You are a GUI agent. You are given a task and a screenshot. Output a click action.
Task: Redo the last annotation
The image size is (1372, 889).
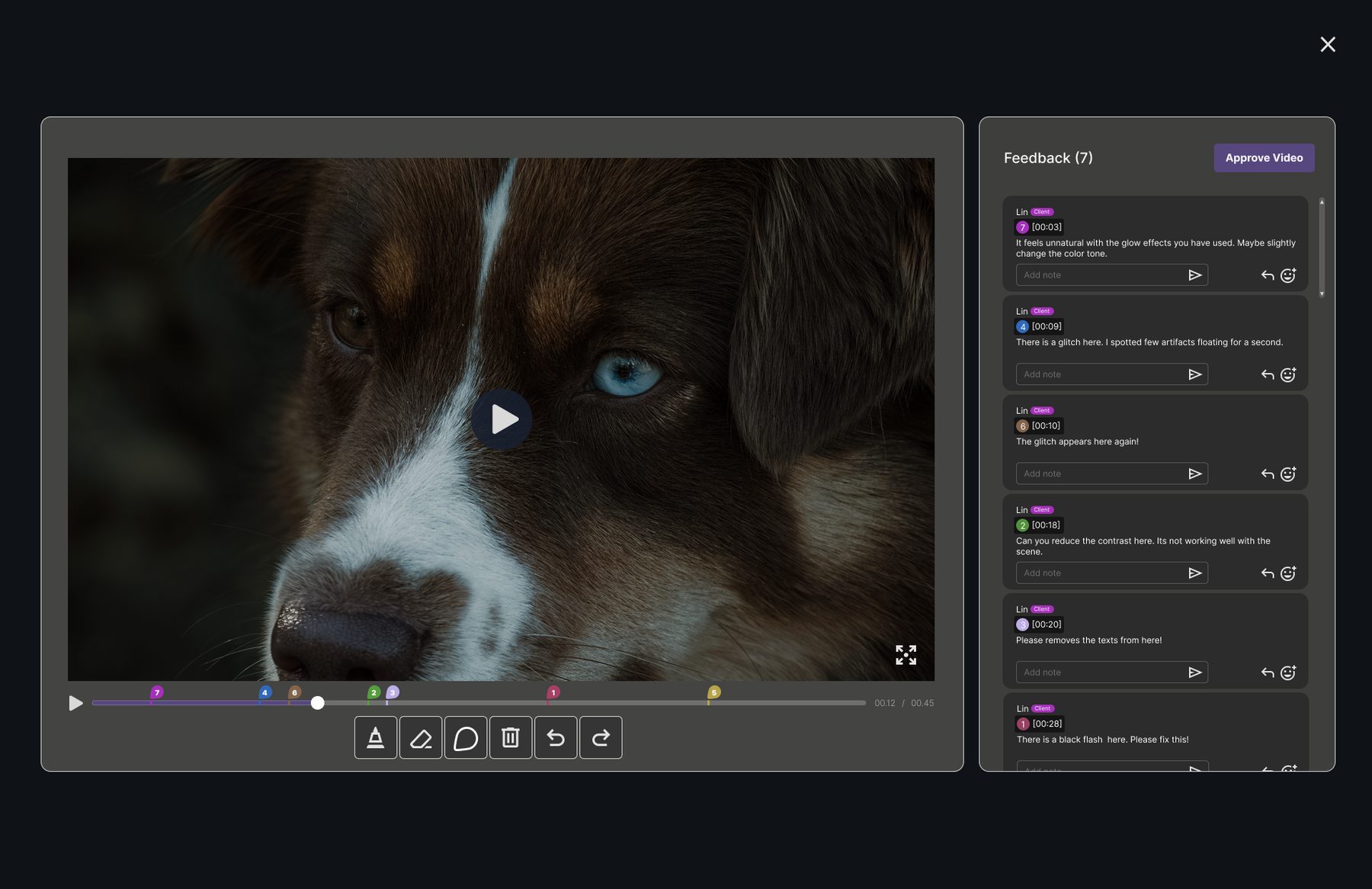coord(601,737)
